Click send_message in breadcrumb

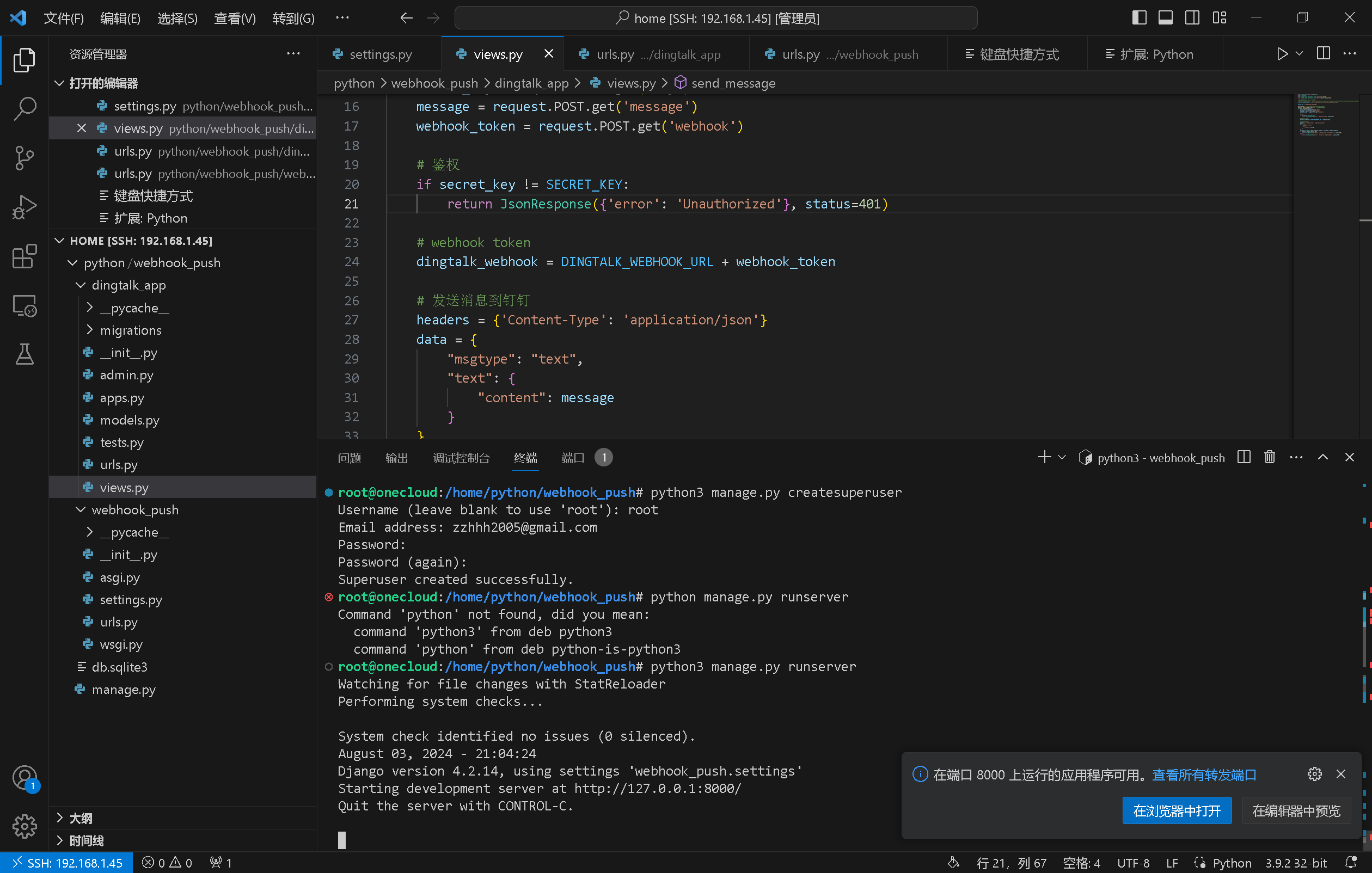pyautogui.click(x=733, y=83)
